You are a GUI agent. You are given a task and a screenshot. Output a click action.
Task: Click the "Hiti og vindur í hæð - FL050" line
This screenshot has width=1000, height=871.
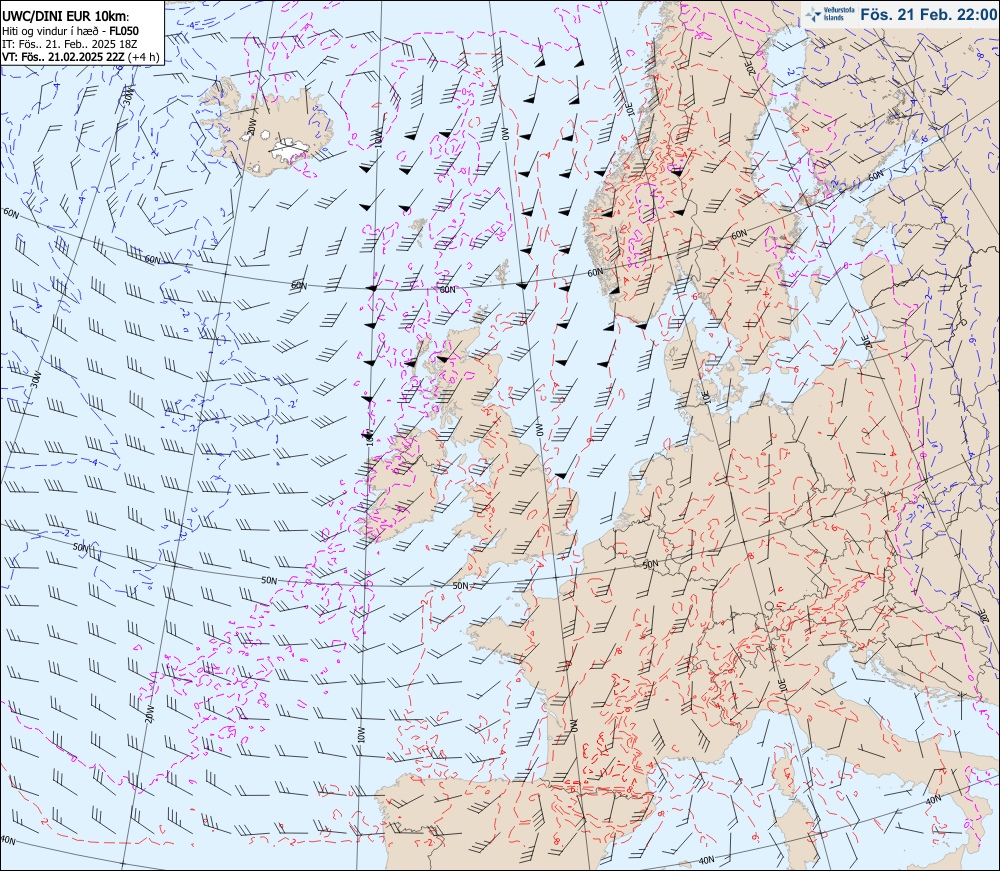click(70, 31)
